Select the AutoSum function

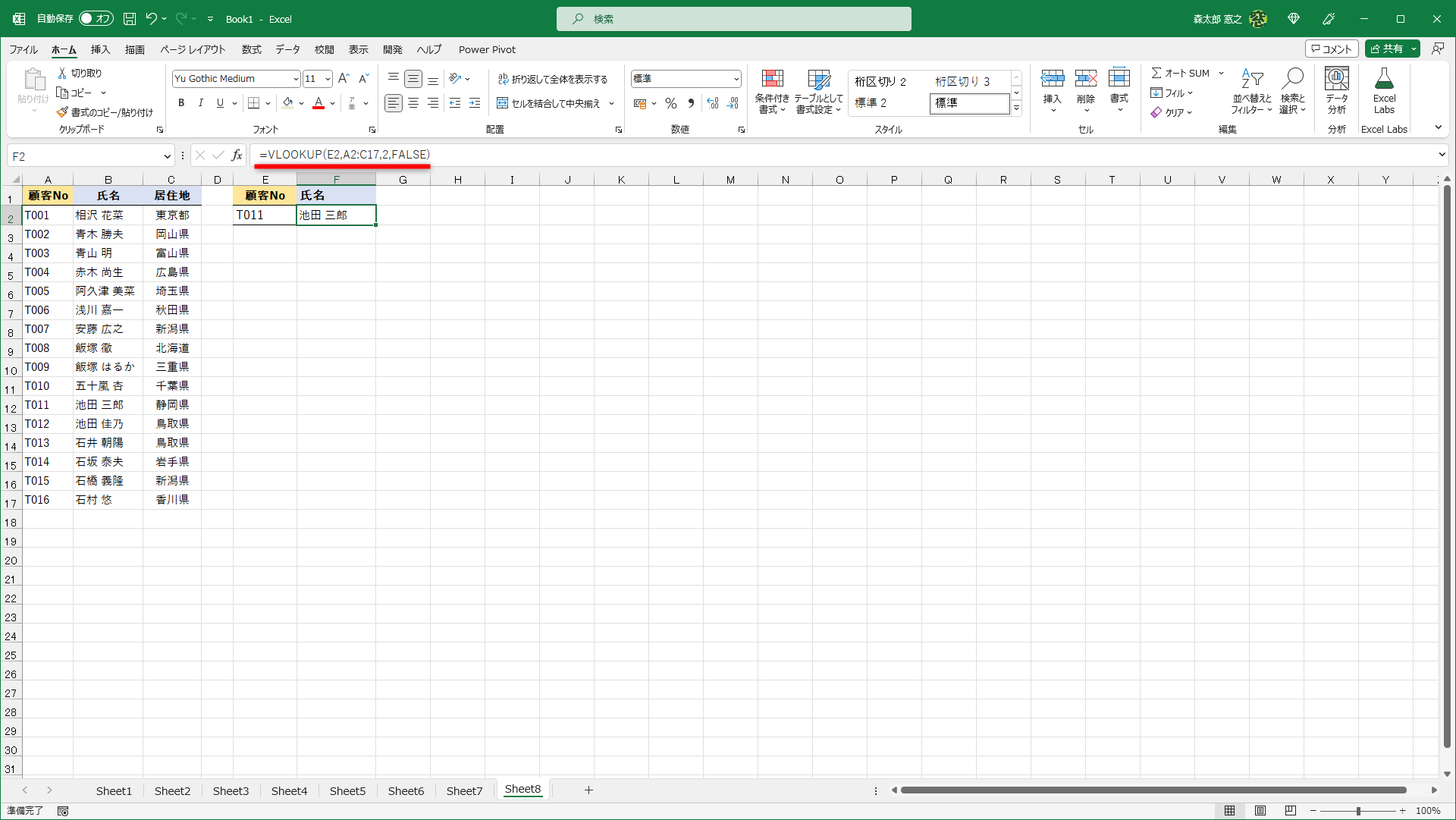click(x=1180, y=73)
